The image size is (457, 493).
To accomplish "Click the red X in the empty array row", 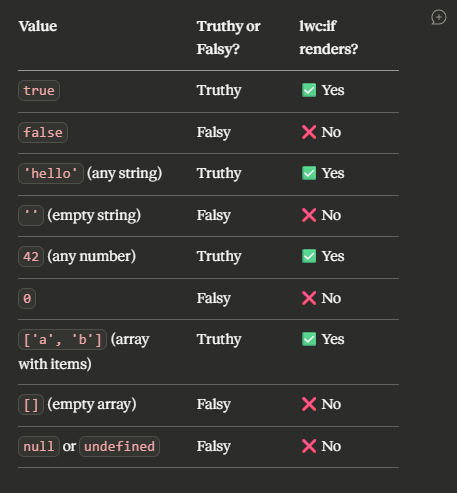I will click(309, 404).
